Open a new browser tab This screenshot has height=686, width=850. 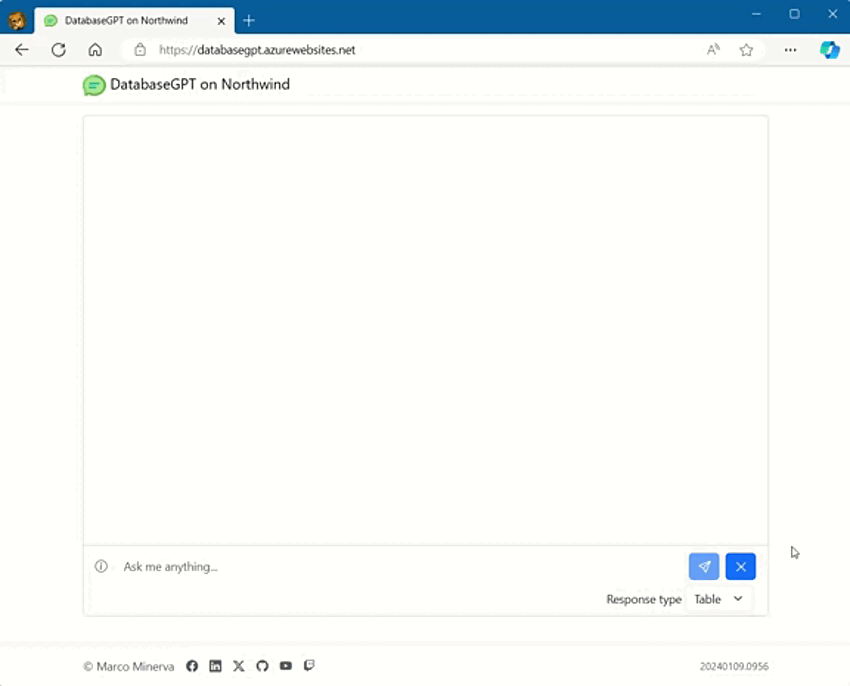249,21
